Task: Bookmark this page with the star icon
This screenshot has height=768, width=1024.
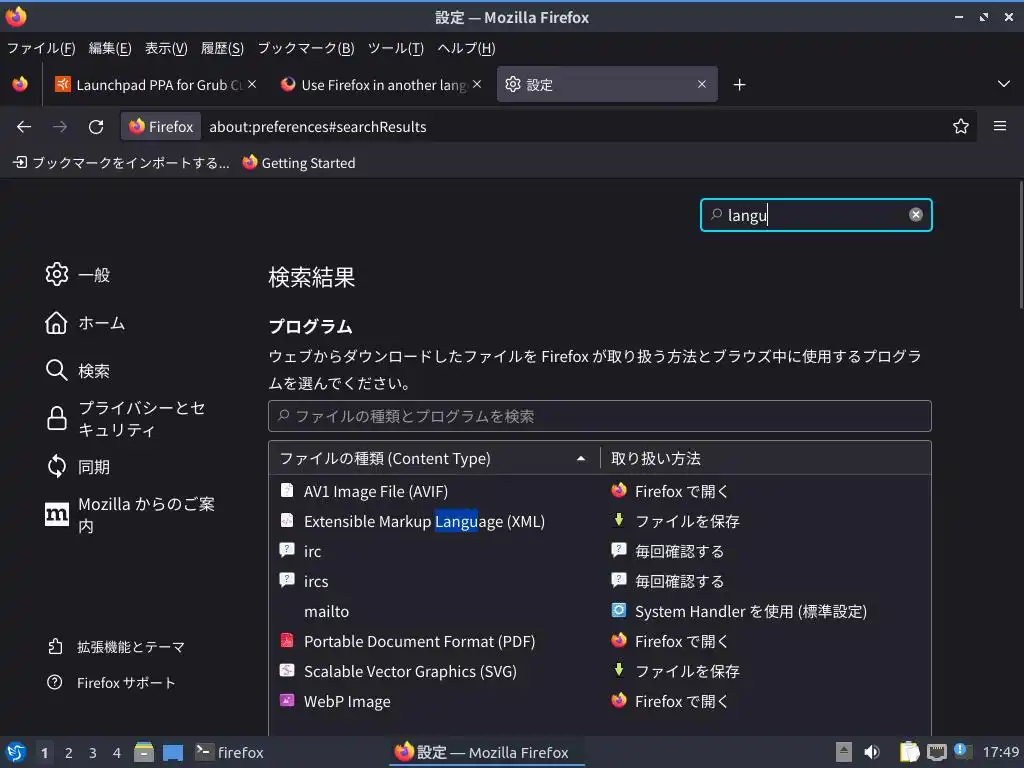Action: pos(961,126)
